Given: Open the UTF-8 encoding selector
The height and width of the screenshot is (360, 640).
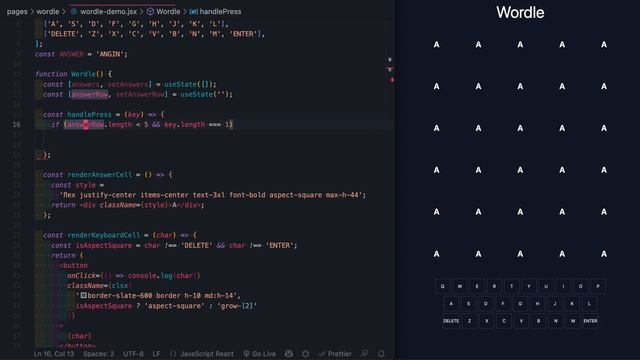Looking at the screenshot, I should 133,353.
